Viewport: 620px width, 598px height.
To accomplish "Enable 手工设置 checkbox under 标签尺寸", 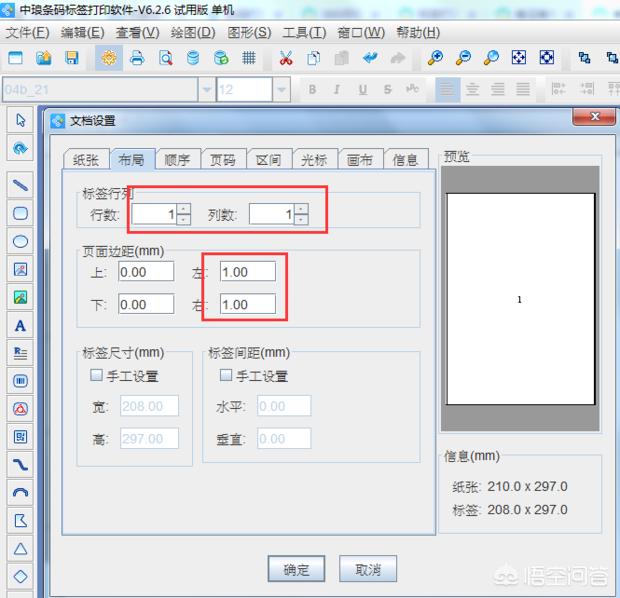I will (97, 376).
